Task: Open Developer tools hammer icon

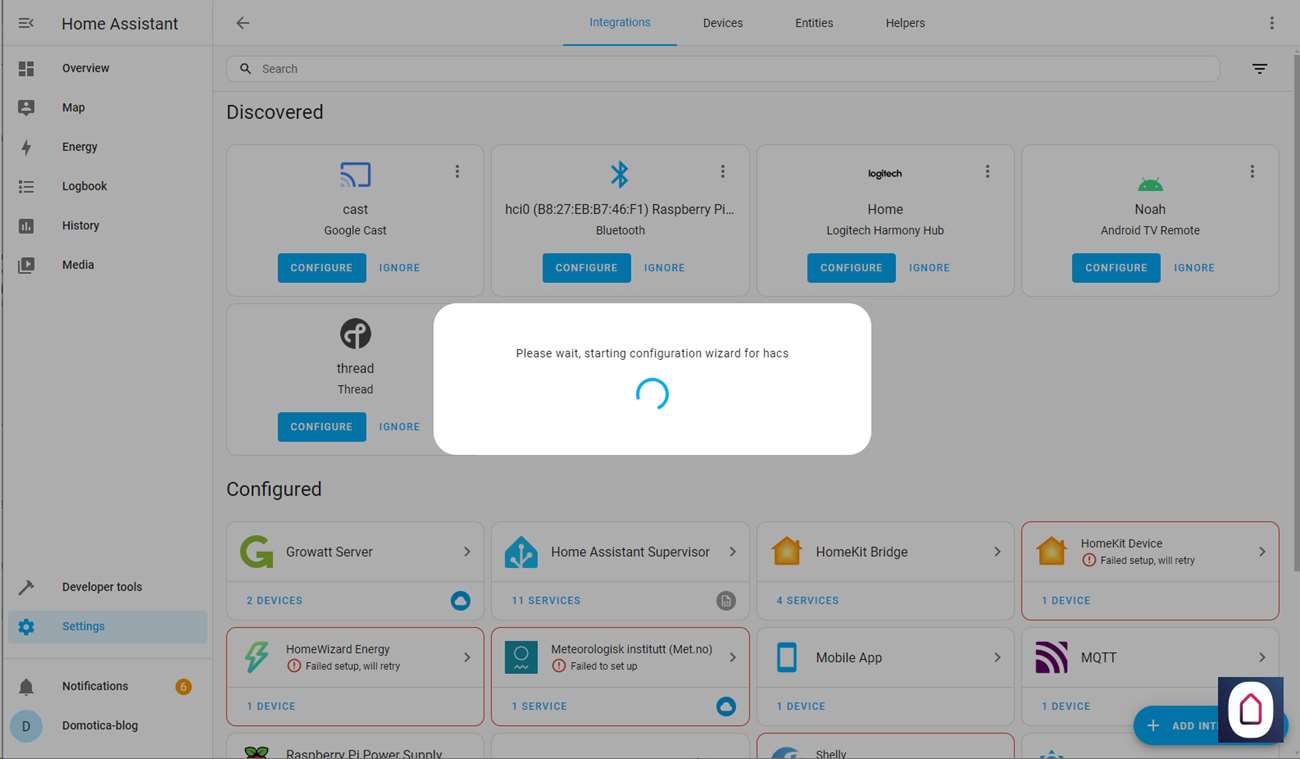Action: (x=26, y=587)
